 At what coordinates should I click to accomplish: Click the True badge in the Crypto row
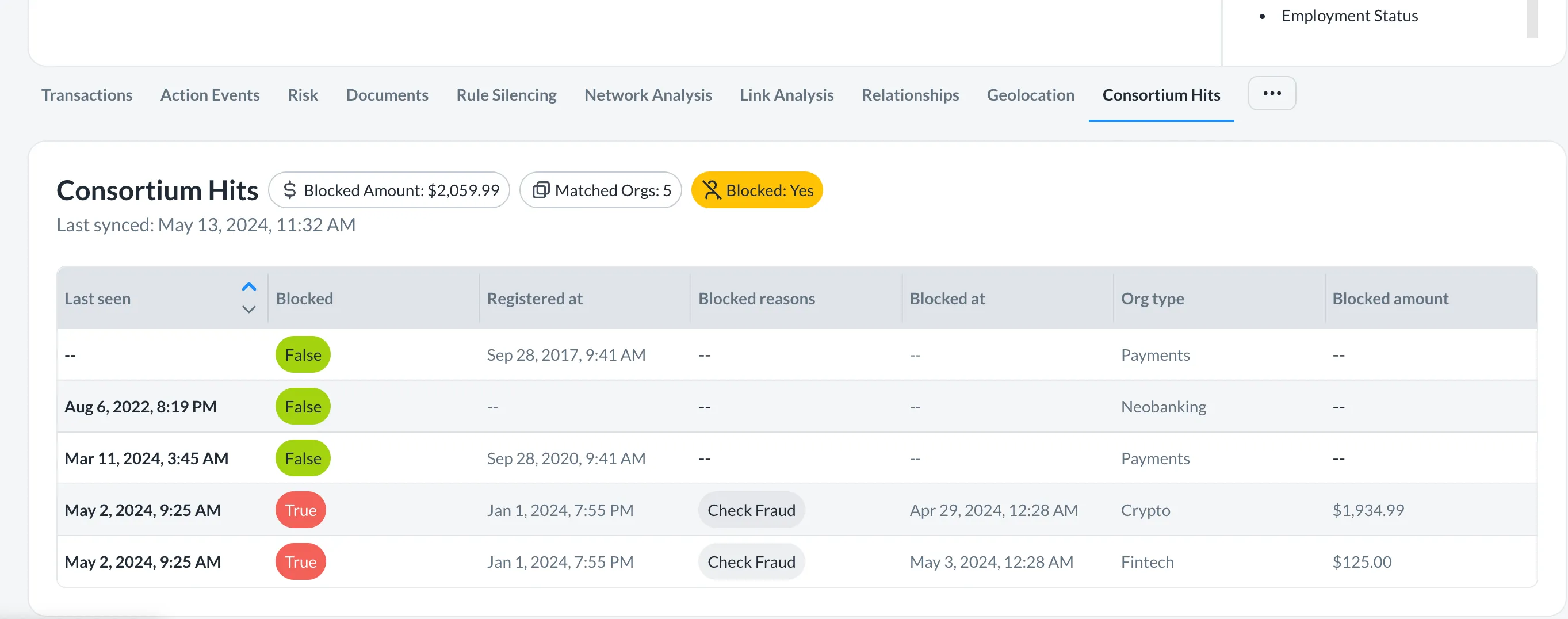point(301,510)
